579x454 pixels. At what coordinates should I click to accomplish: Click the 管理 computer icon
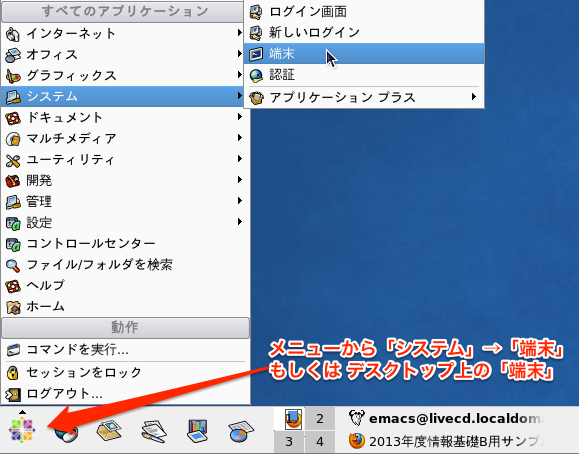coord(13,202)
